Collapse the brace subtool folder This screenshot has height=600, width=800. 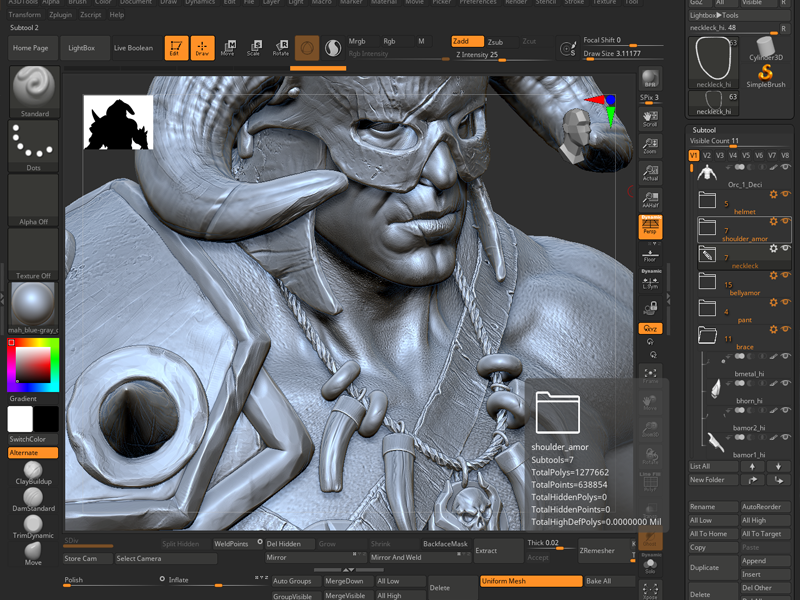(x=707, y=337)
